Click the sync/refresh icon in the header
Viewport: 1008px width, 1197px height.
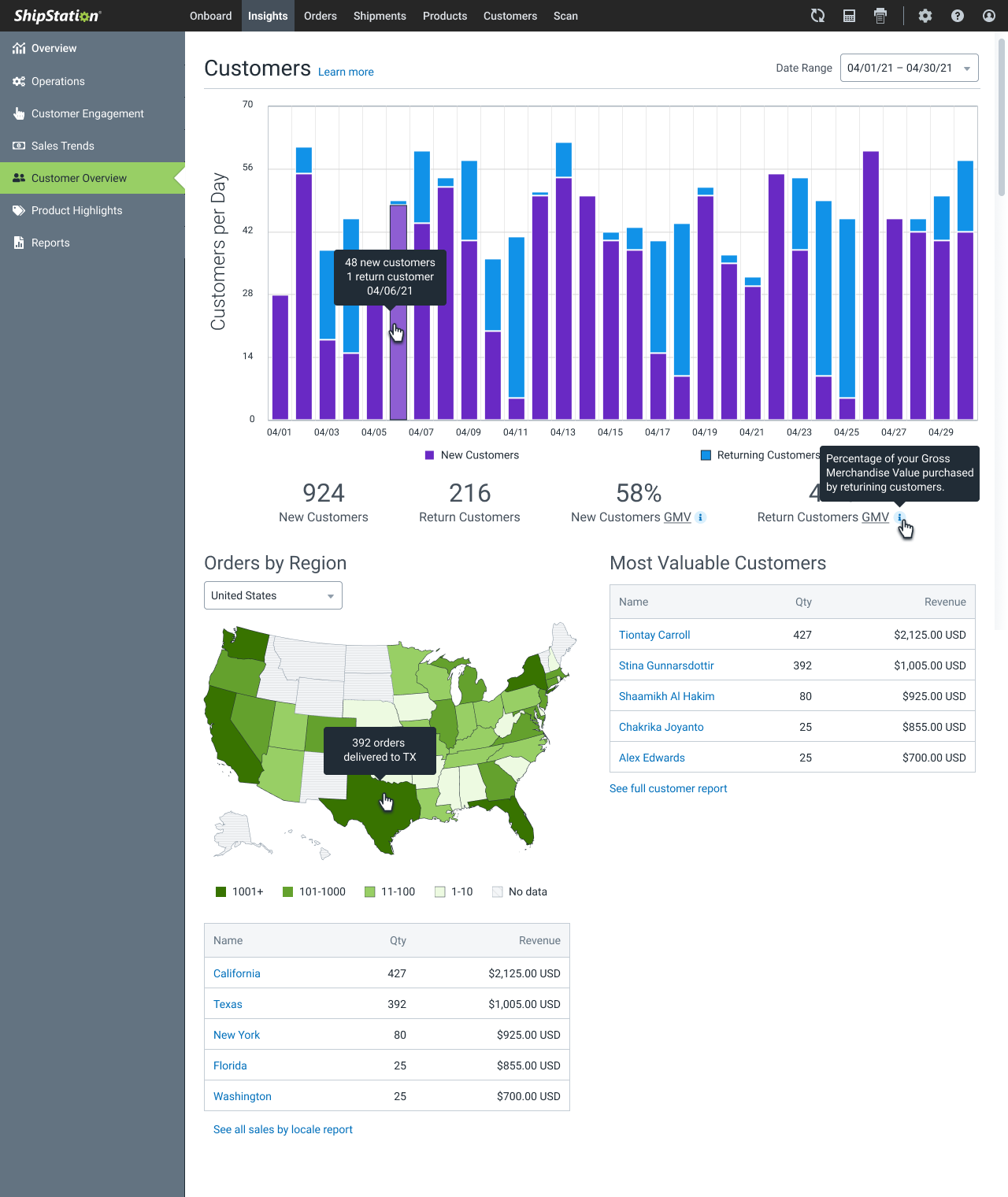[x=817, y=16]
